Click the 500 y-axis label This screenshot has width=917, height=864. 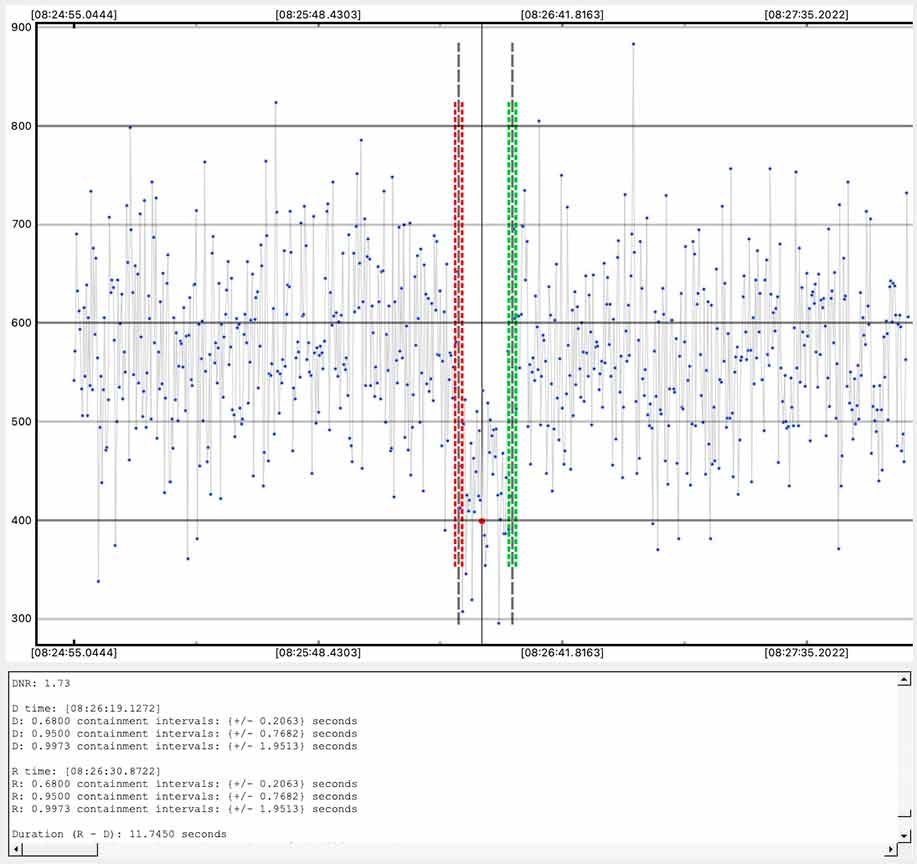21,422
